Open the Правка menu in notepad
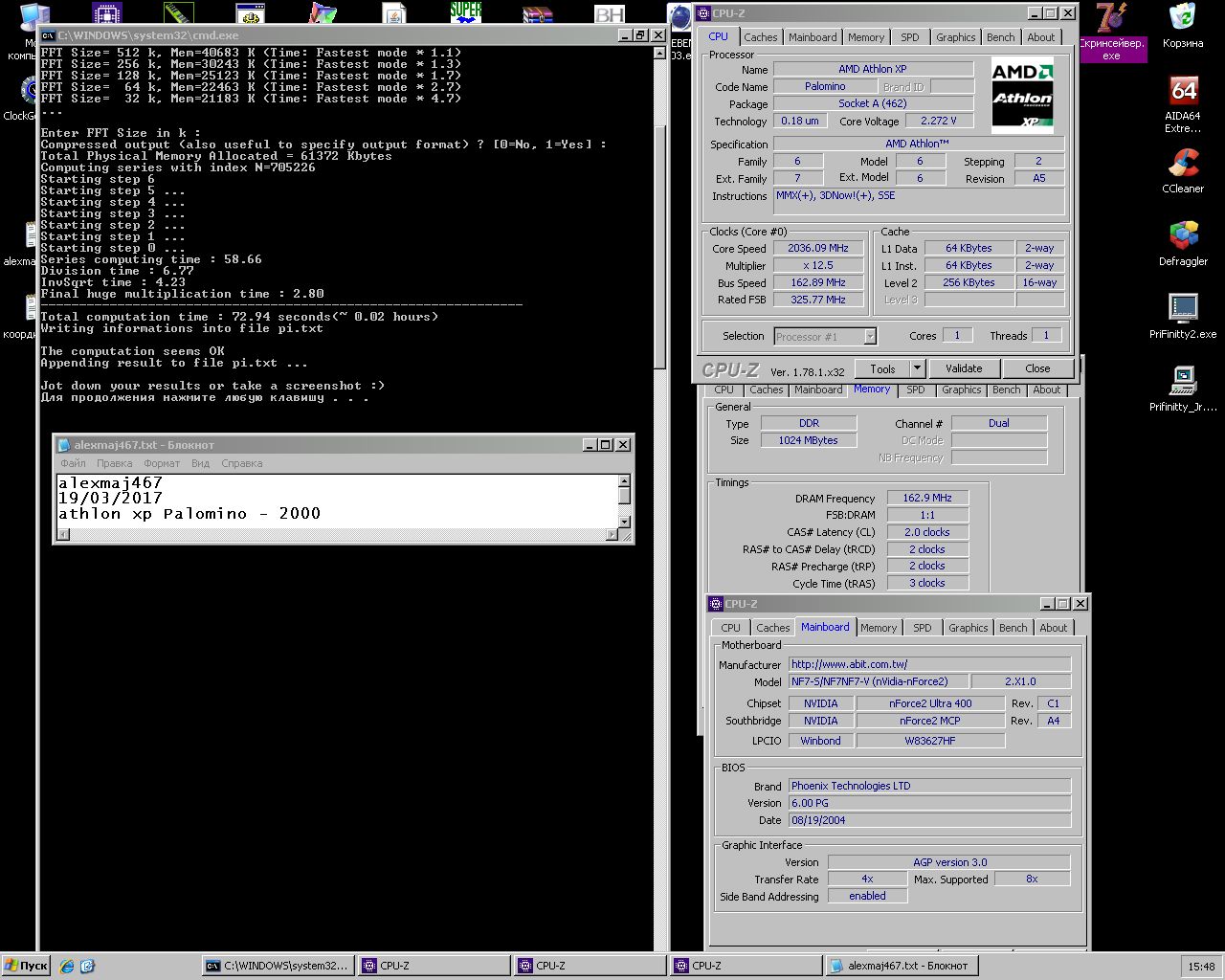The image size is (1225, 980). point(114,463)
